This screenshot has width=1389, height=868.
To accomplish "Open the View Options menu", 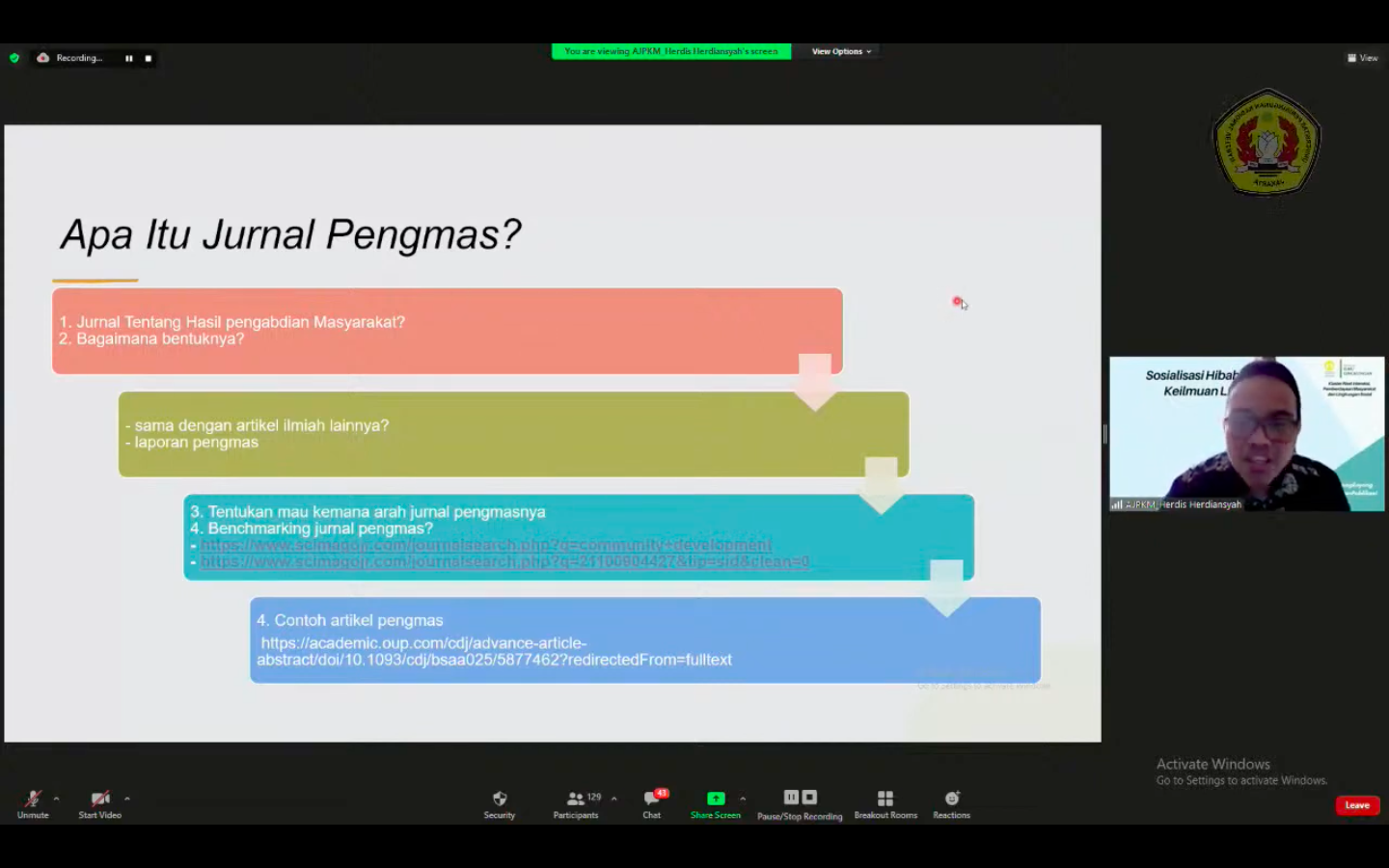I will [841, 51].
